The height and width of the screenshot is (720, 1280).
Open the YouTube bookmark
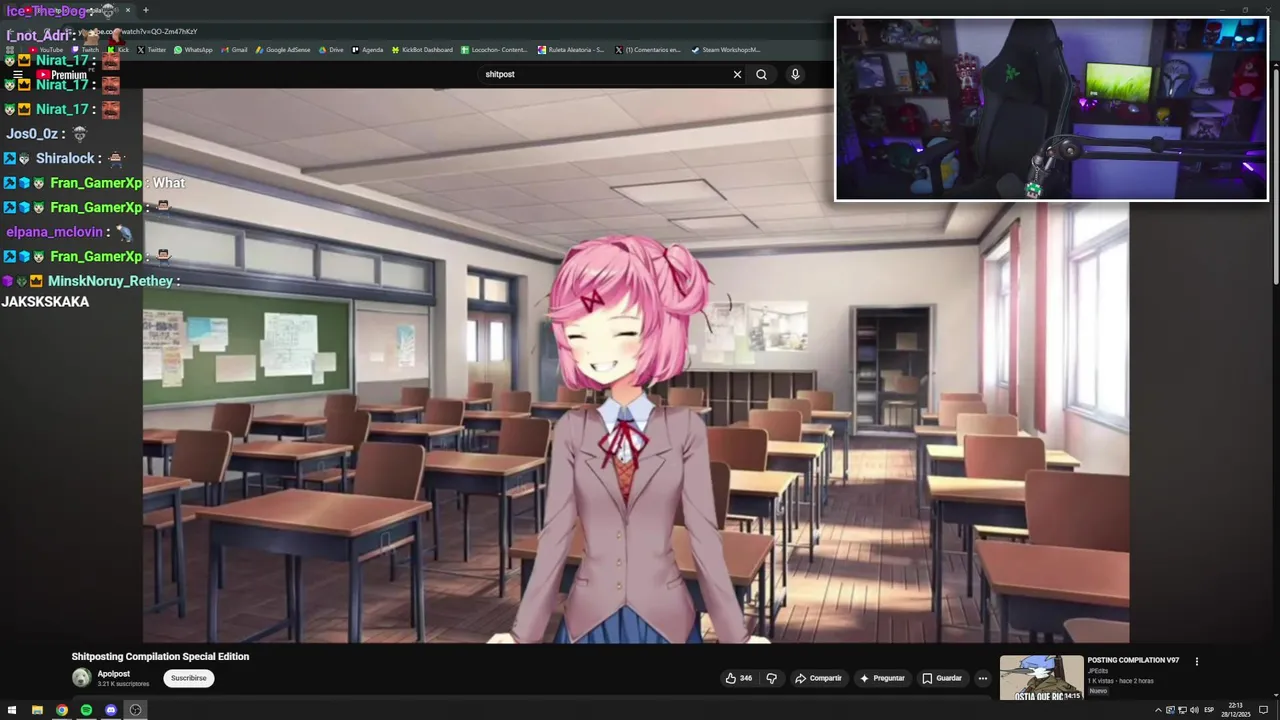tap(46, 49)
